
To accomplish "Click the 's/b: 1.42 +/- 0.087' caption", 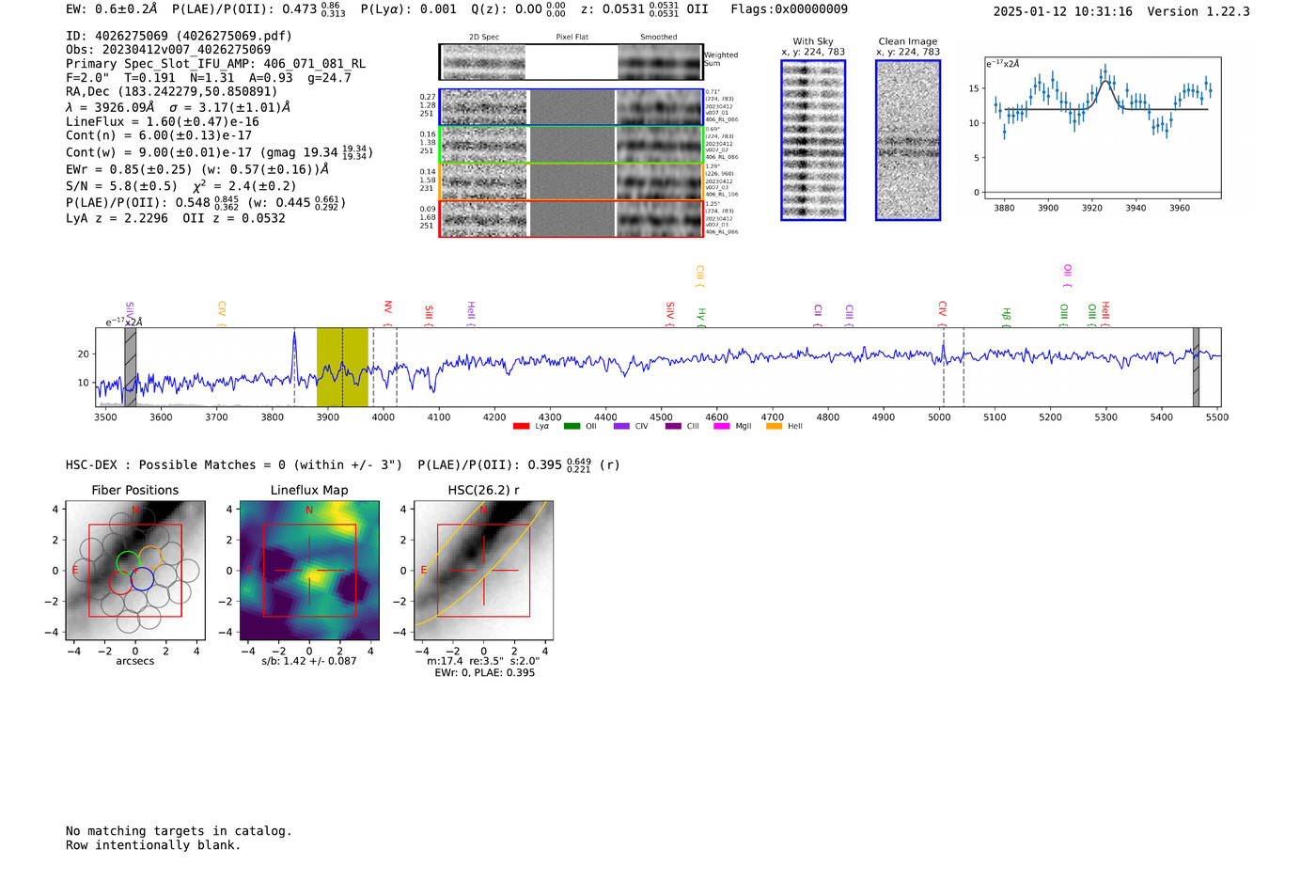I will [309, 661].
